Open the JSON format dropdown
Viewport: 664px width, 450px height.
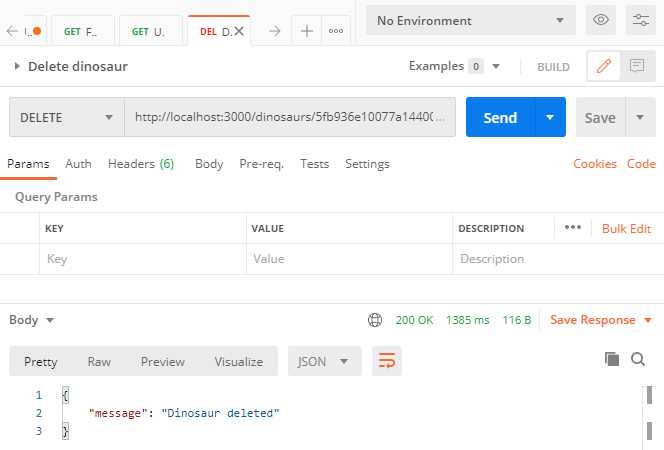324,362
